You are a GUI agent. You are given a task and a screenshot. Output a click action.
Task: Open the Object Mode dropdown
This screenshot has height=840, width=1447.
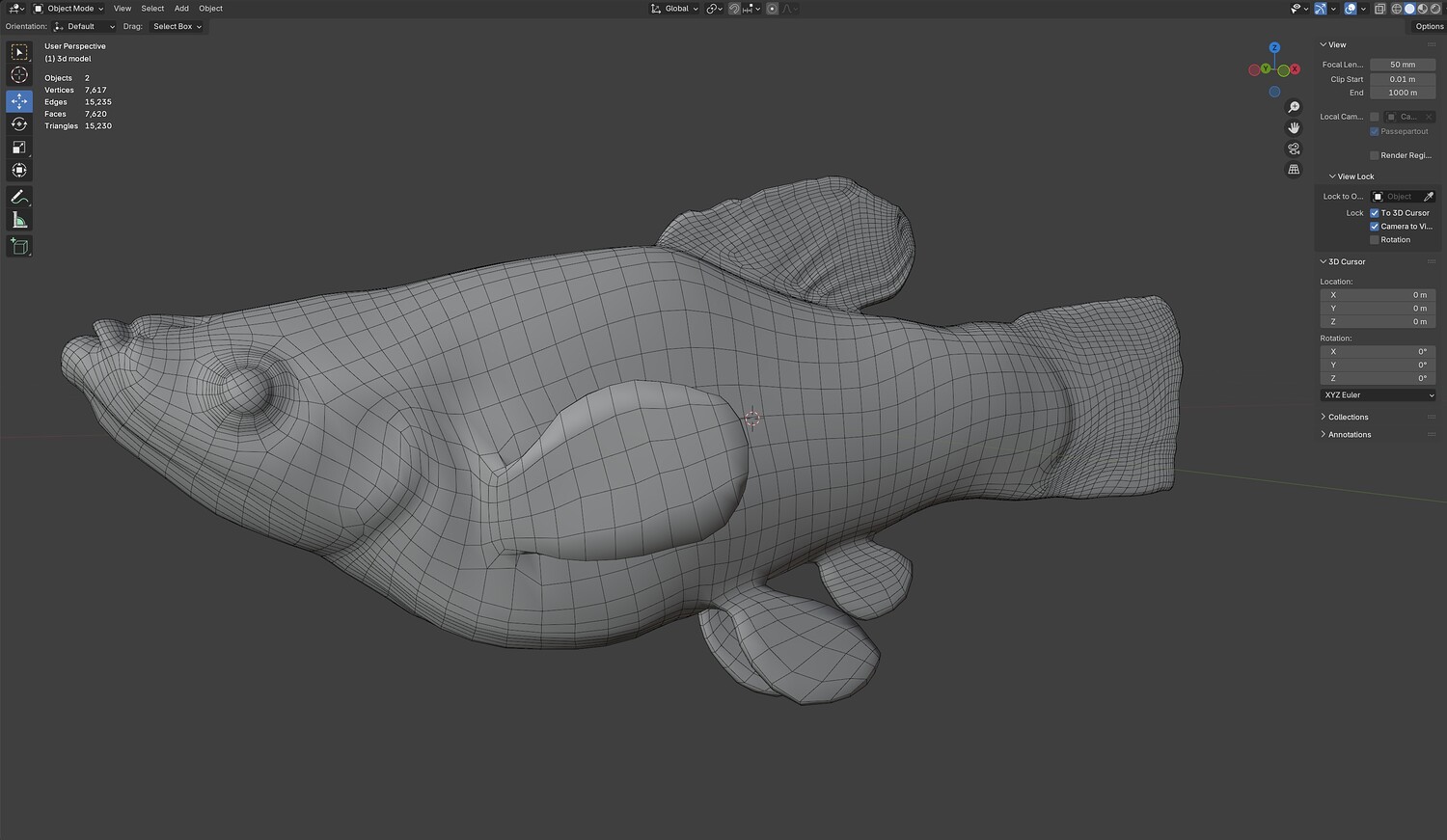point(68,9)
